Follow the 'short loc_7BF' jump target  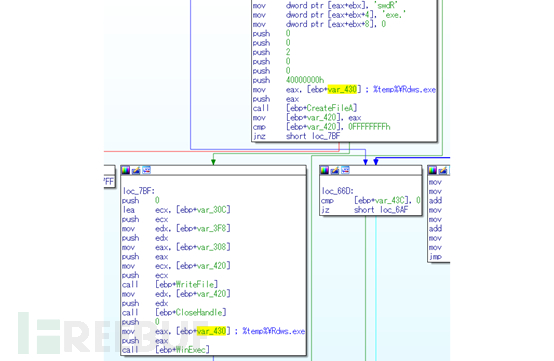(313, 136)
